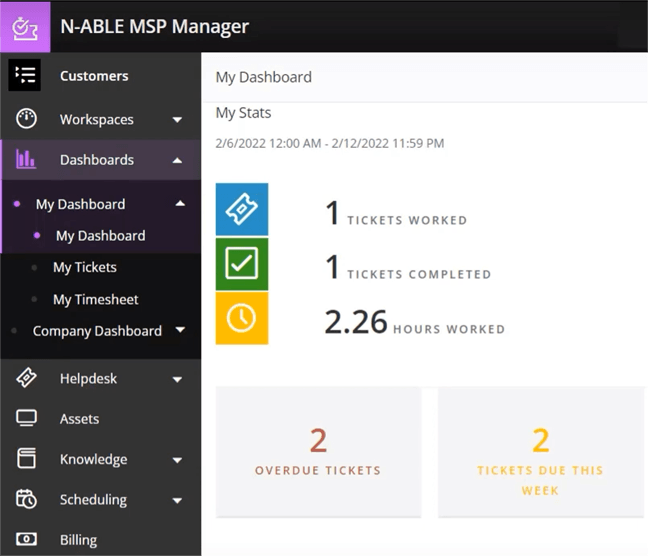The image size is (648, 556).
Task: Select the Knowledge menu label
Action: tap(93, 459)
